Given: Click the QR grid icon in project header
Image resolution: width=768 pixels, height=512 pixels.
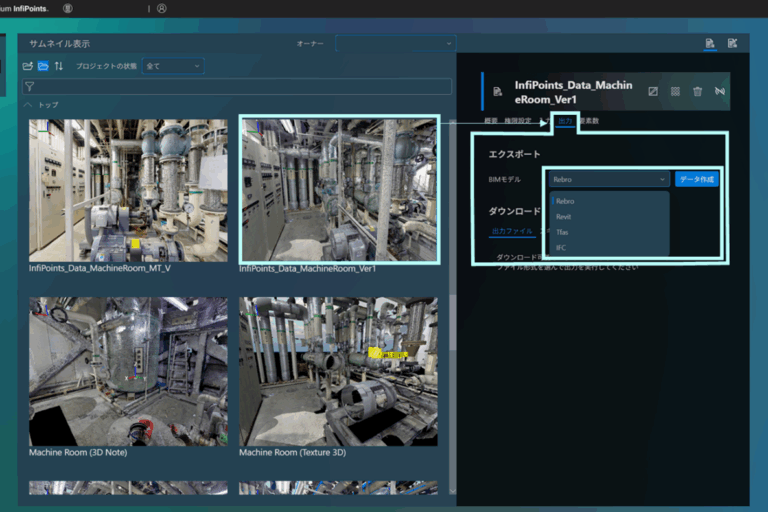Looking at the screenshot, I should pos(675,92).
